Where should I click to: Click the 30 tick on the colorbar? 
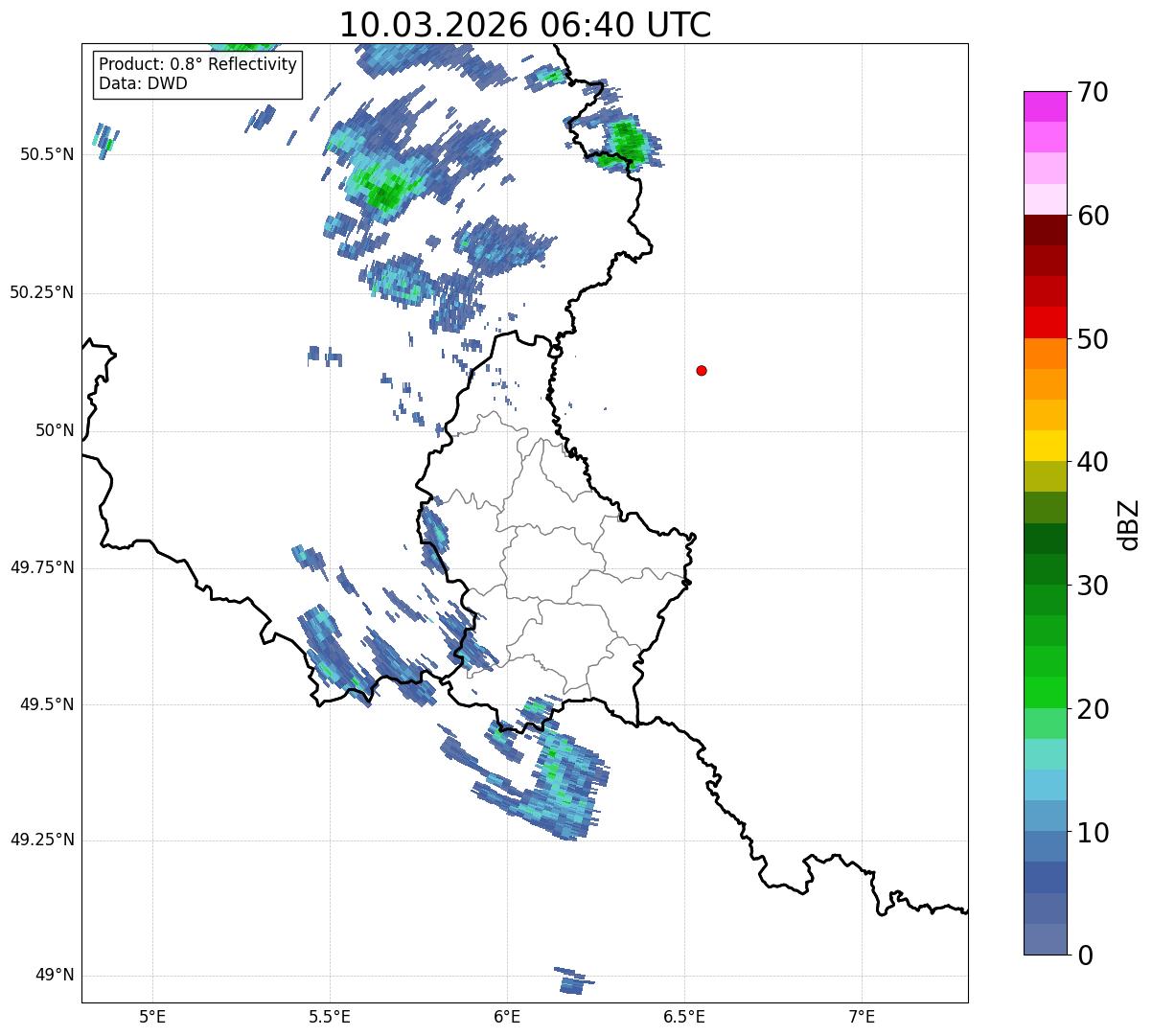(1093, 586)
